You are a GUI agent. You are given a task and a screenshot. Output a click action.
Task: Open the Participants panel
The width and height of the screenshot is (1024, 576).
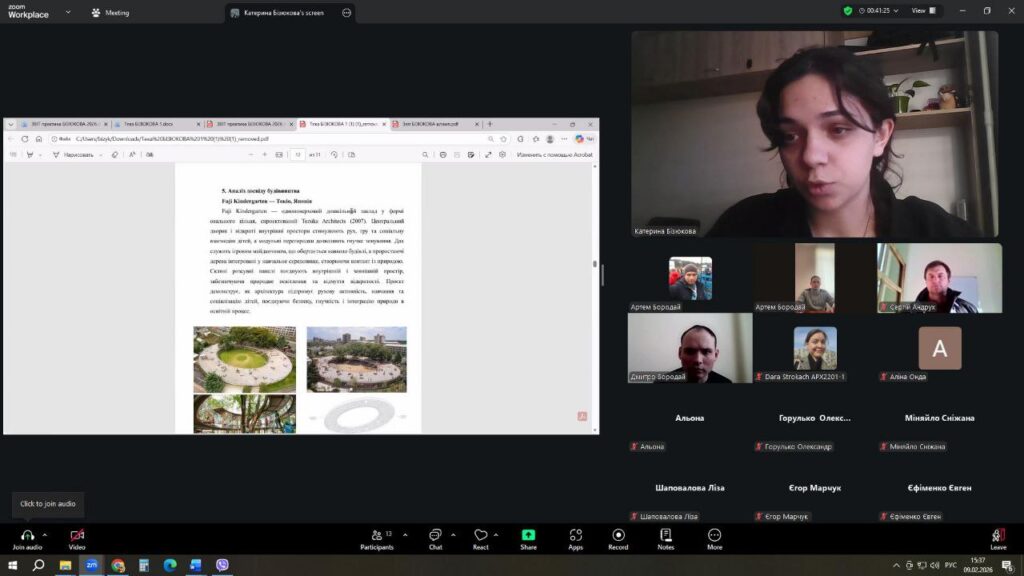pyautogui.click(x=376, y=535)
